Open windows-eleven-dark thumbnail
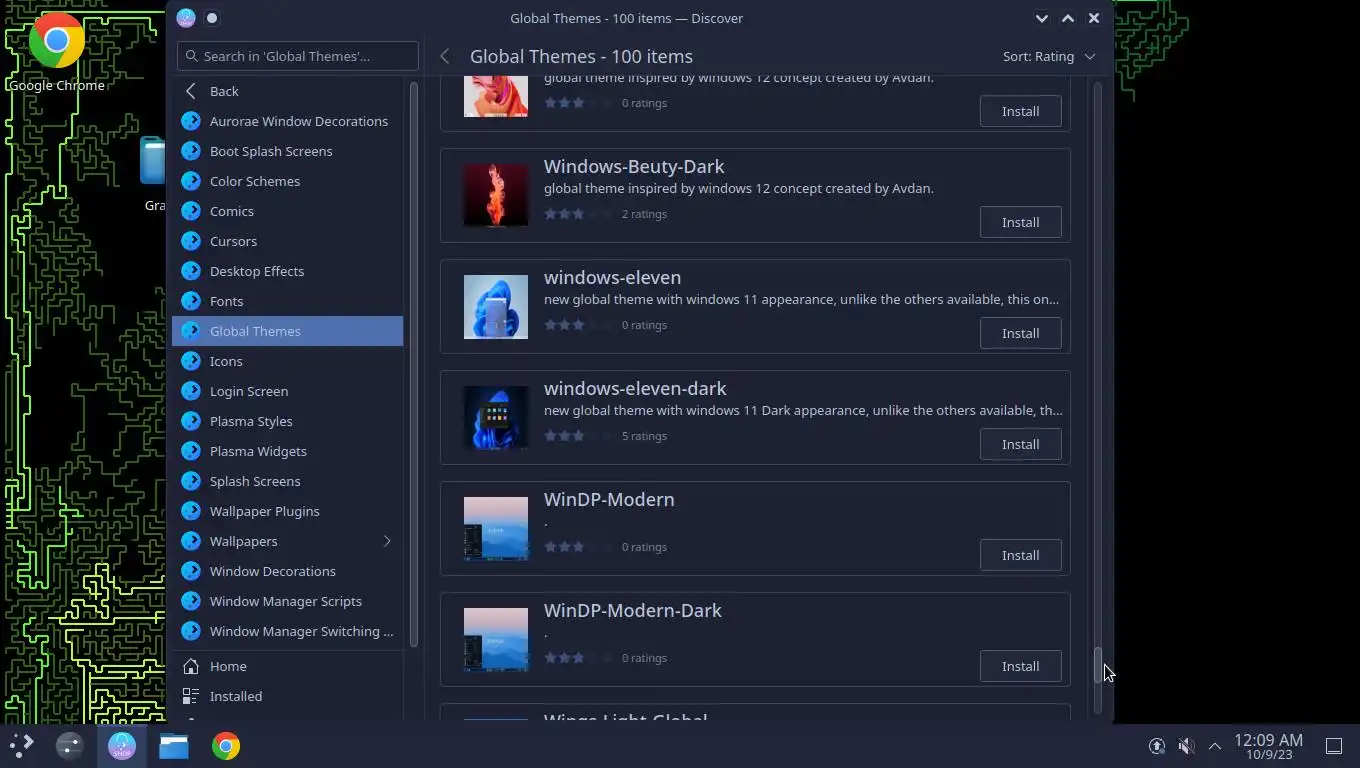1360x768 pixels. coord(496,417)
